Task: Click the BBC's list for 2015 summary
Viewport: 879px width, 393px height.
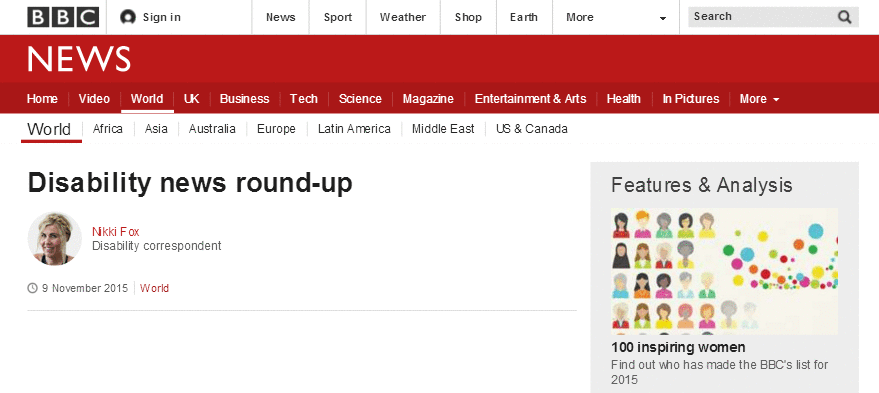Action: 719,372
